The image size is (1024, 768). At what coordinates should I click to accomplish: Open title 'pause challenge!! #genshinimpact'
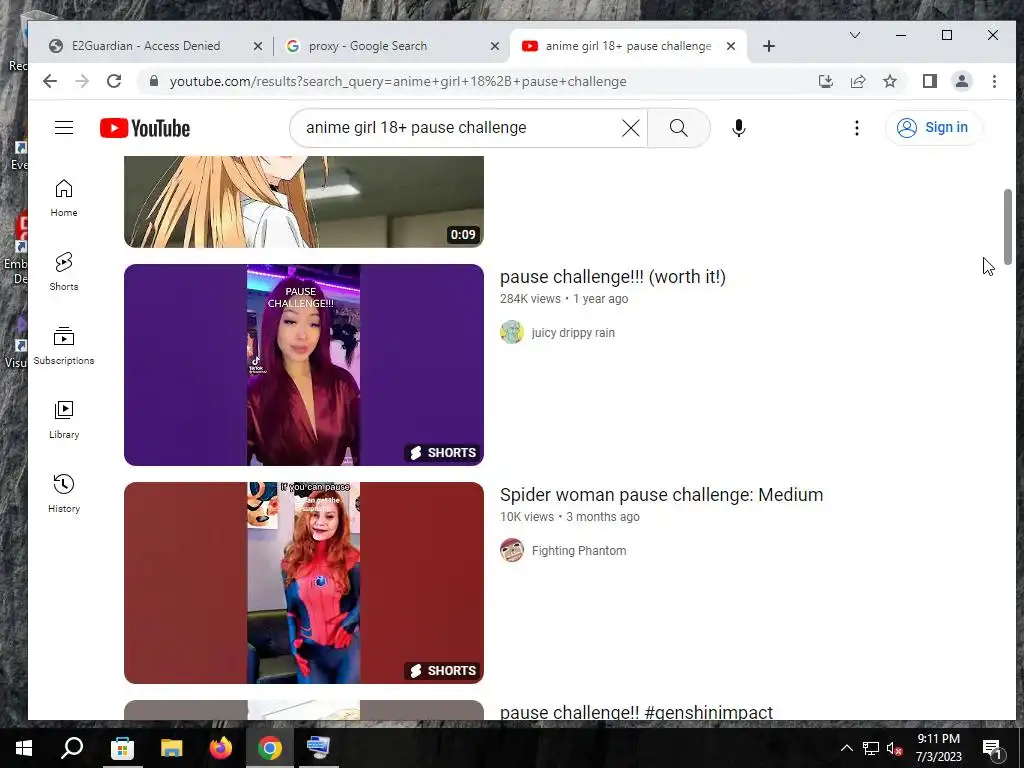pos(636,712)
